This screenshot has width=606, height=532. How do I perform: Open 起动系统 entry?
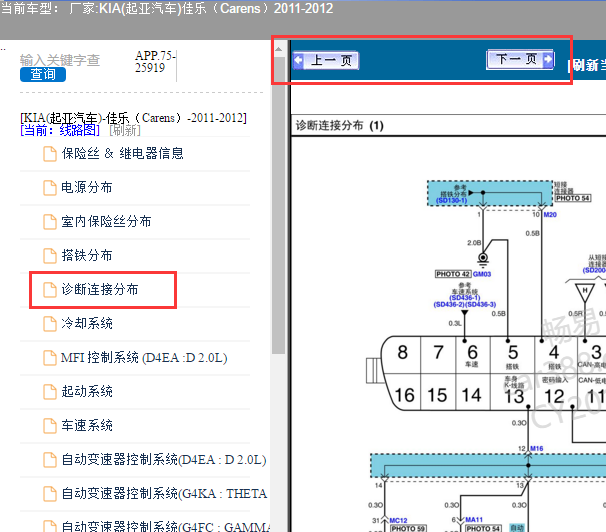[x=87, y=391]
